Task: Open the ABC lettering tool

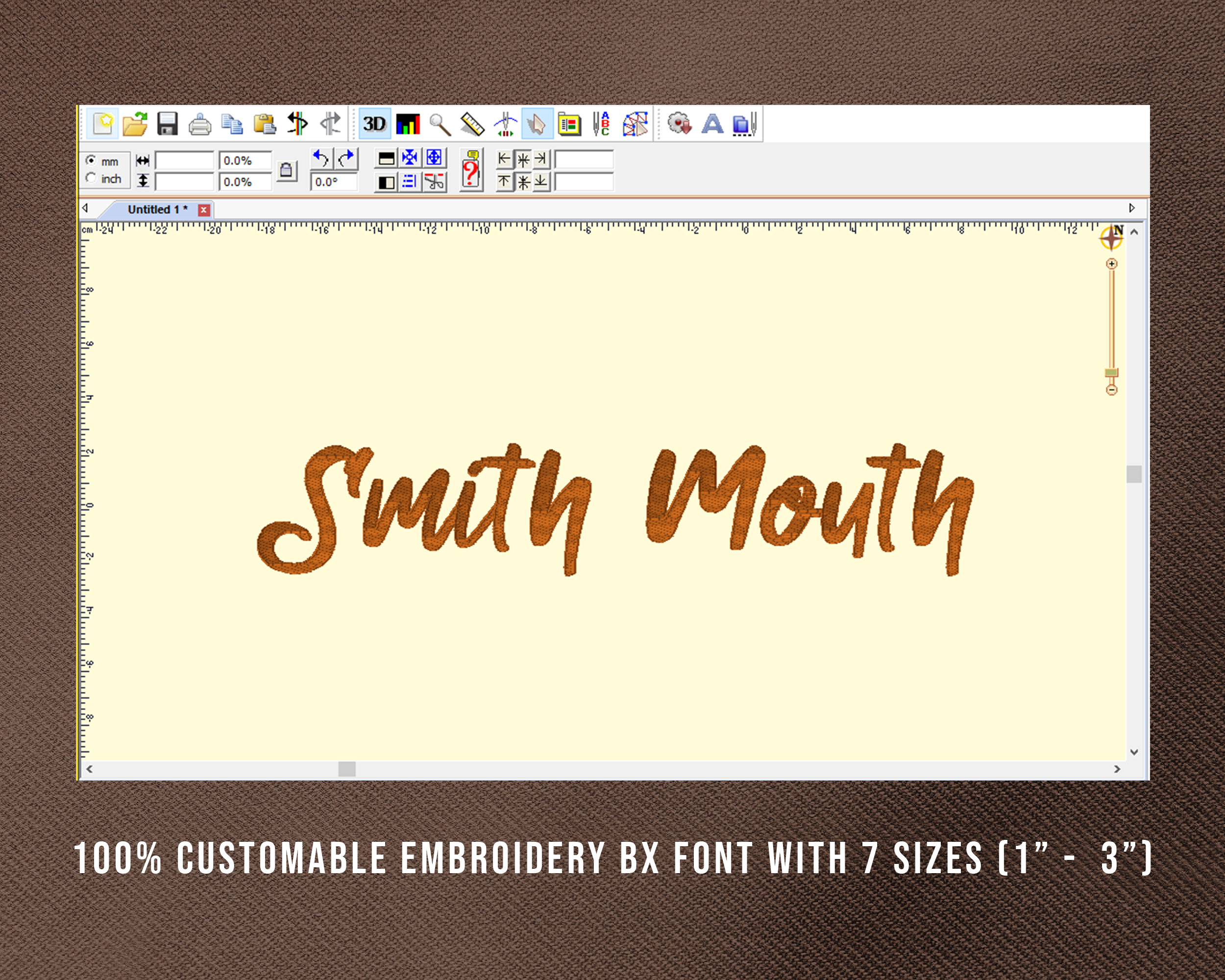Action: point(601,123)
